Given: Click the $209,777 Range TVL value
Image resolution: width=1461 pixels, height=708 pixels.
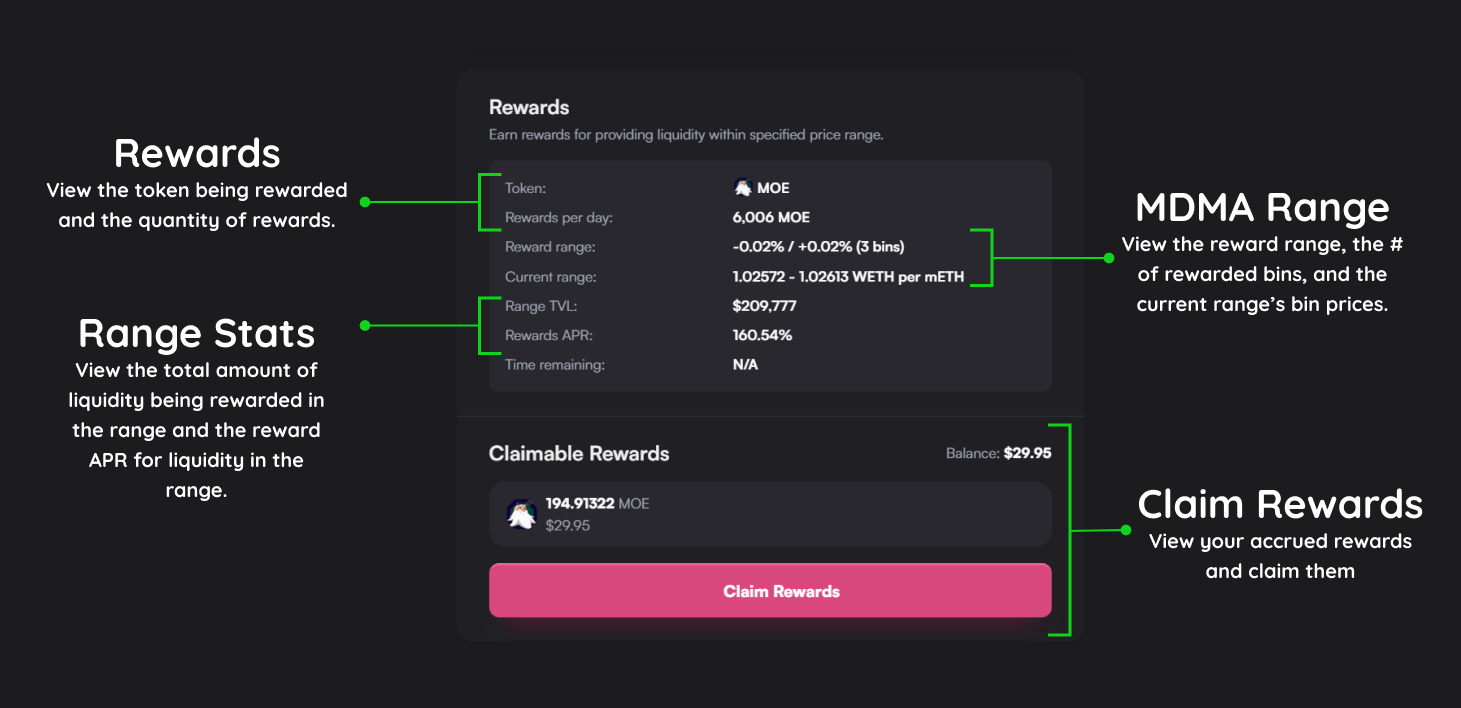Looking at the screenshot, I should click(x=764, y=306).
